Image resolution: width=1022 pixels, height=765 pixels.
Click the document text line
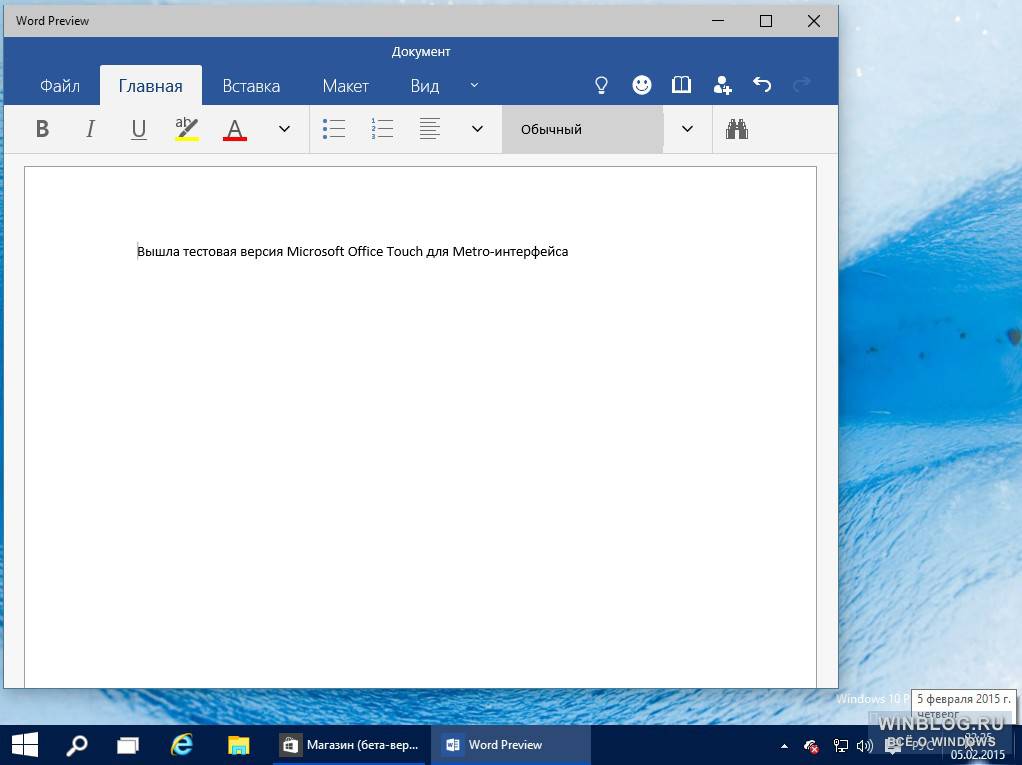point(353,252)
